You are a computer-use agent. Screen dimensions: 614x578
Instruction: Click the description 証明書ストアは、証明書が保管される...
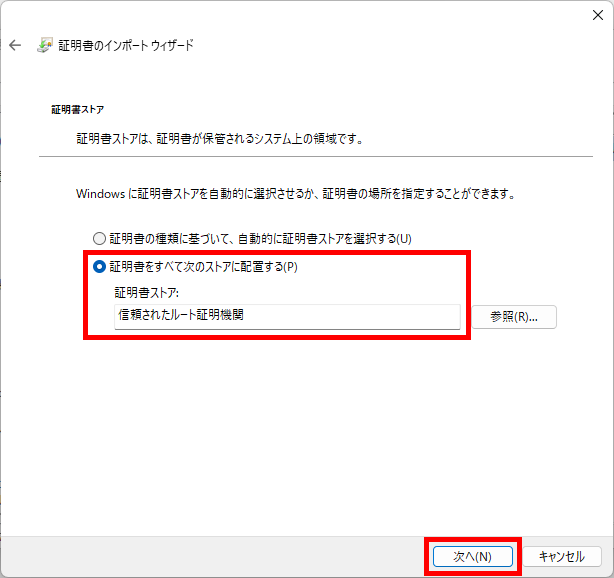(220, 139)
